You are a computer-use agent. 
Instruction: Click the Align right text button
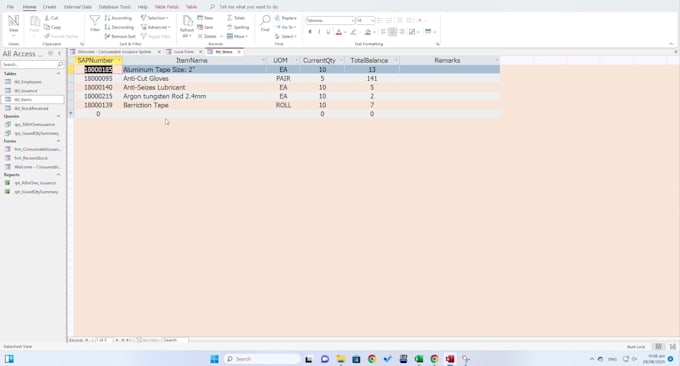[402, 32]
